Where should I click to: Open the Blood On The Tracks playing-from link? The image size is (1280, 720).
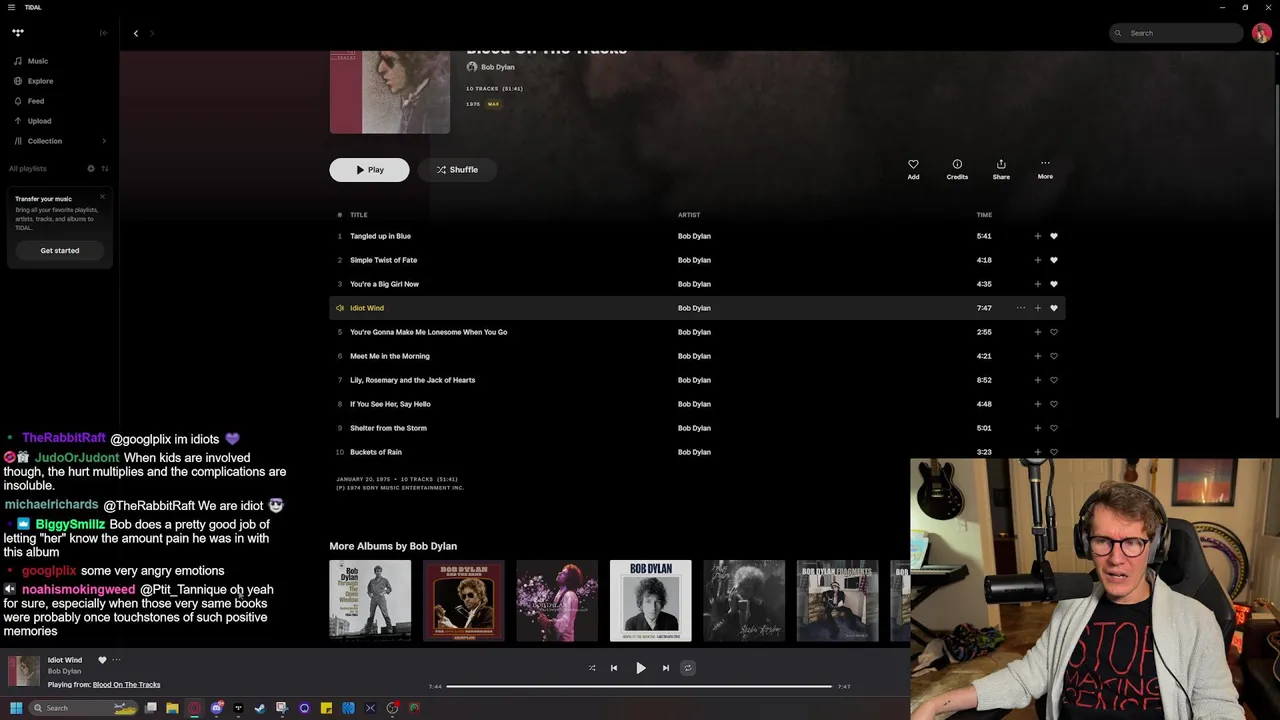[126, 685]
